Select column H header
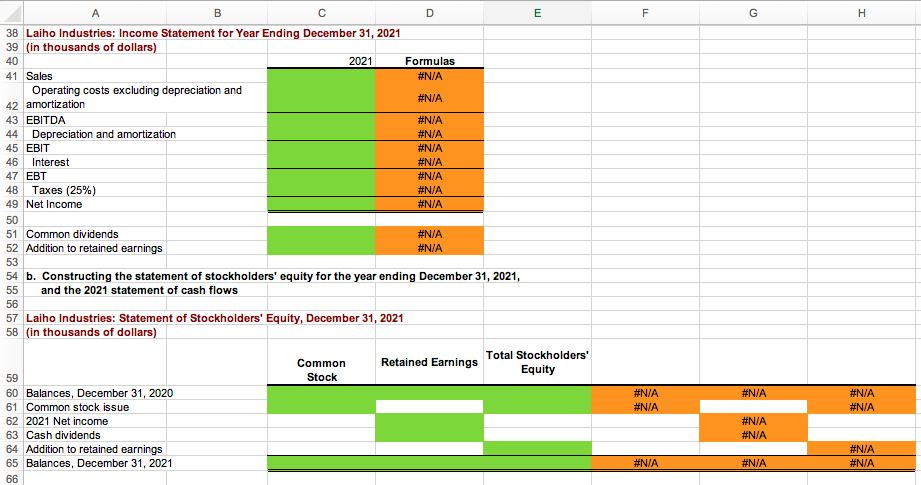The height and width of the screenshot is (485, 921). coord(862,13)
